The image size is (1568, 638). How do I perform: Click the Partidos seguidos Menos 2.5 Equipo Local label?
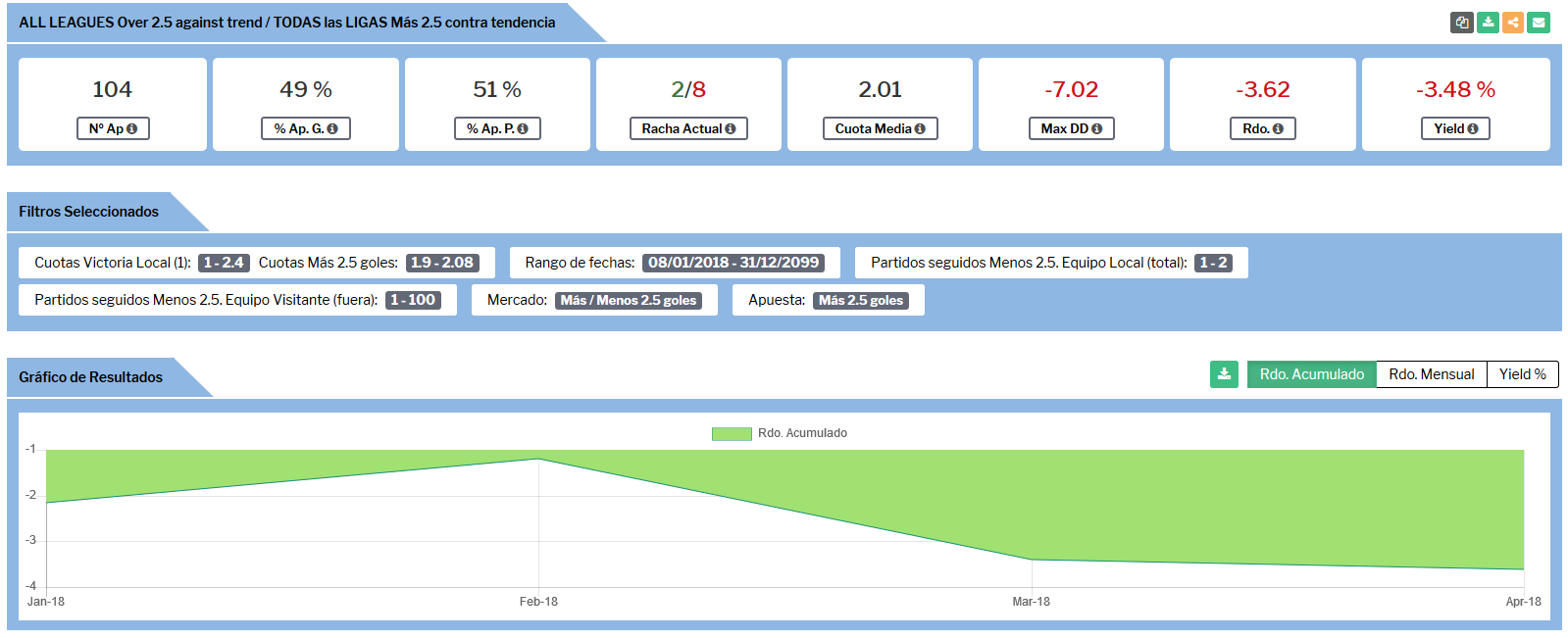tap(1029, 263)
